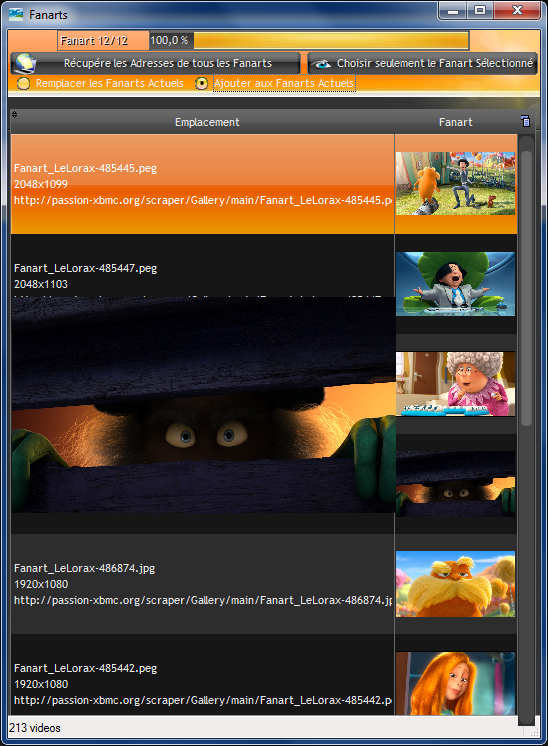Select thumbnail of Lorax on the green lawn
The height and width of the screenshot is (746, 548).
pos(455,184)
